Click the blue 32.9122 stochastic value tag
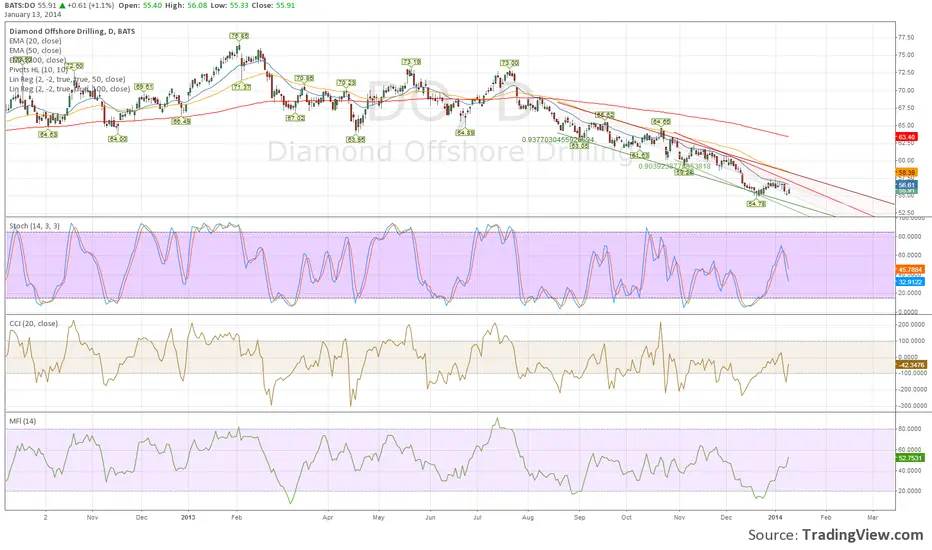This screenshot has height=550, width=932. (909, 282)
